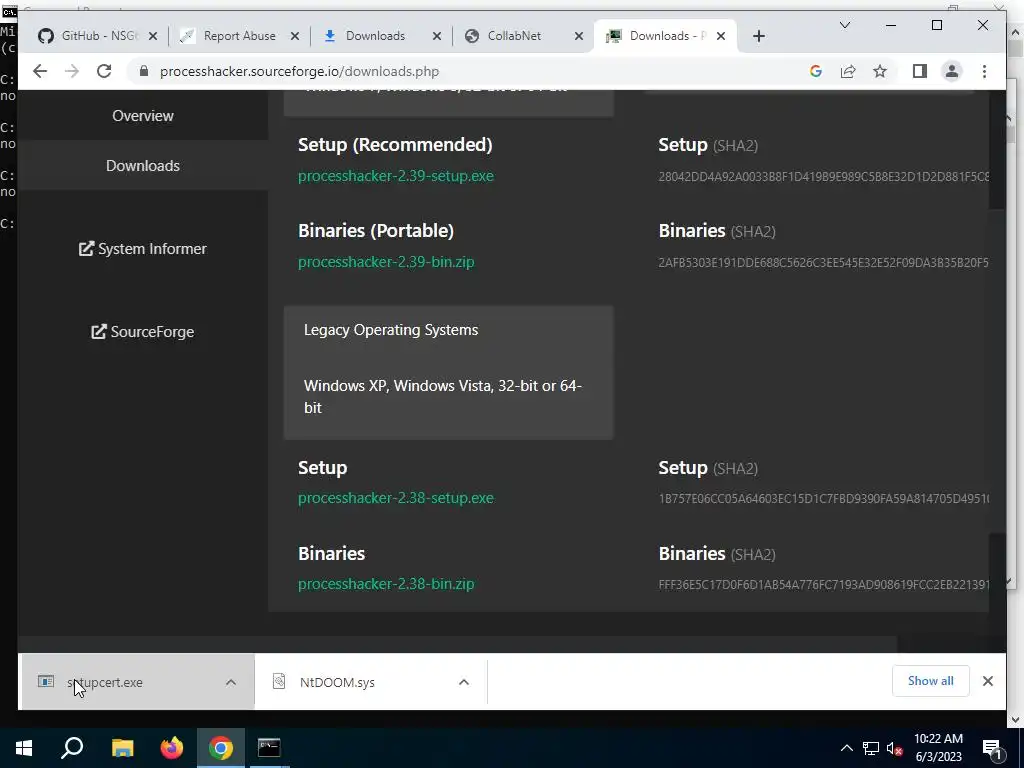
Task: Show hidden system tray icons
Action: click(846, 748)
